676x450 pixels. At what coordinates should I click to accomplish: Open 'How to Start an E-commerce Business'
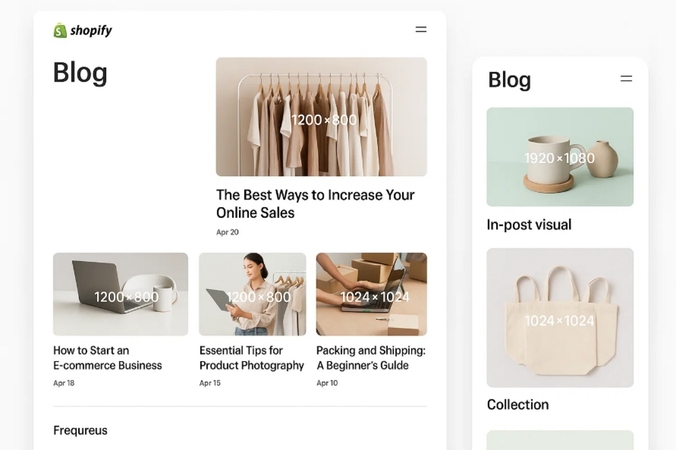click(x=107, y=358)
